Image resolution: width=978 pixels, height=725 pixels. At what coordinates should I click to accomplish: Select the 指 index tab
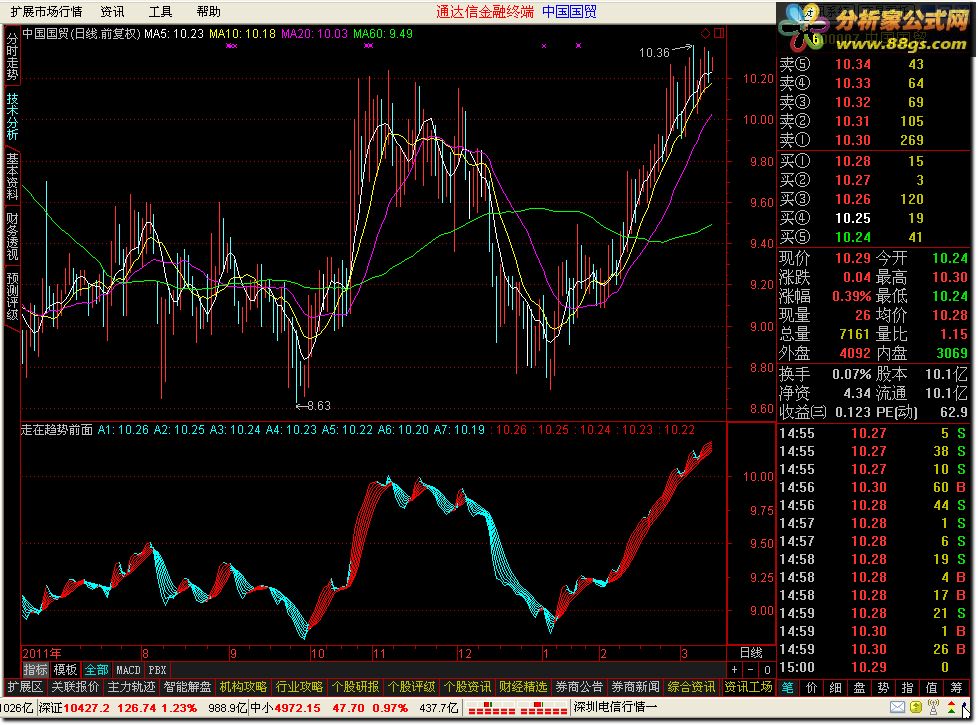908,687
